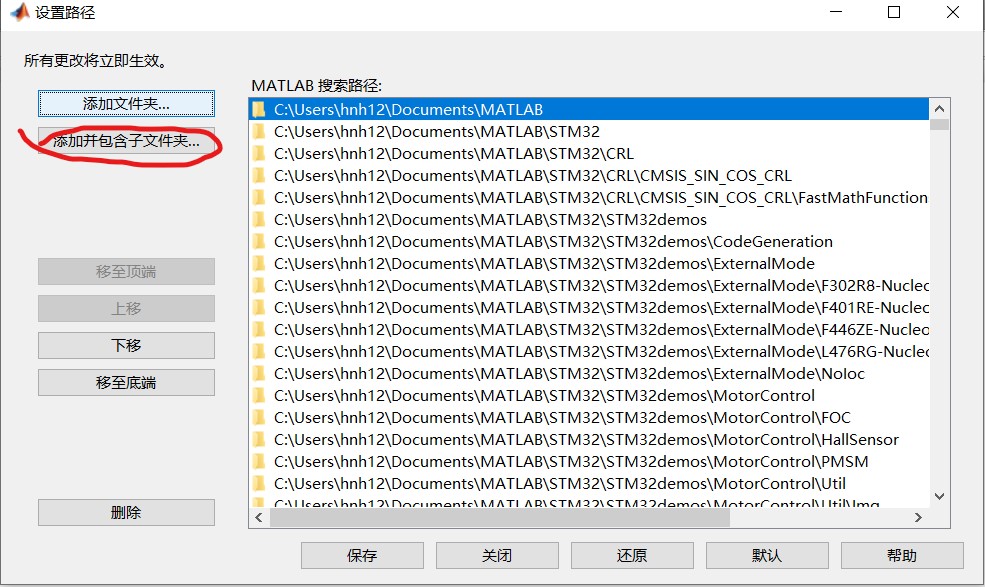
Task: Click folder icon of CodeGeneration row
Action: [259, 241]
